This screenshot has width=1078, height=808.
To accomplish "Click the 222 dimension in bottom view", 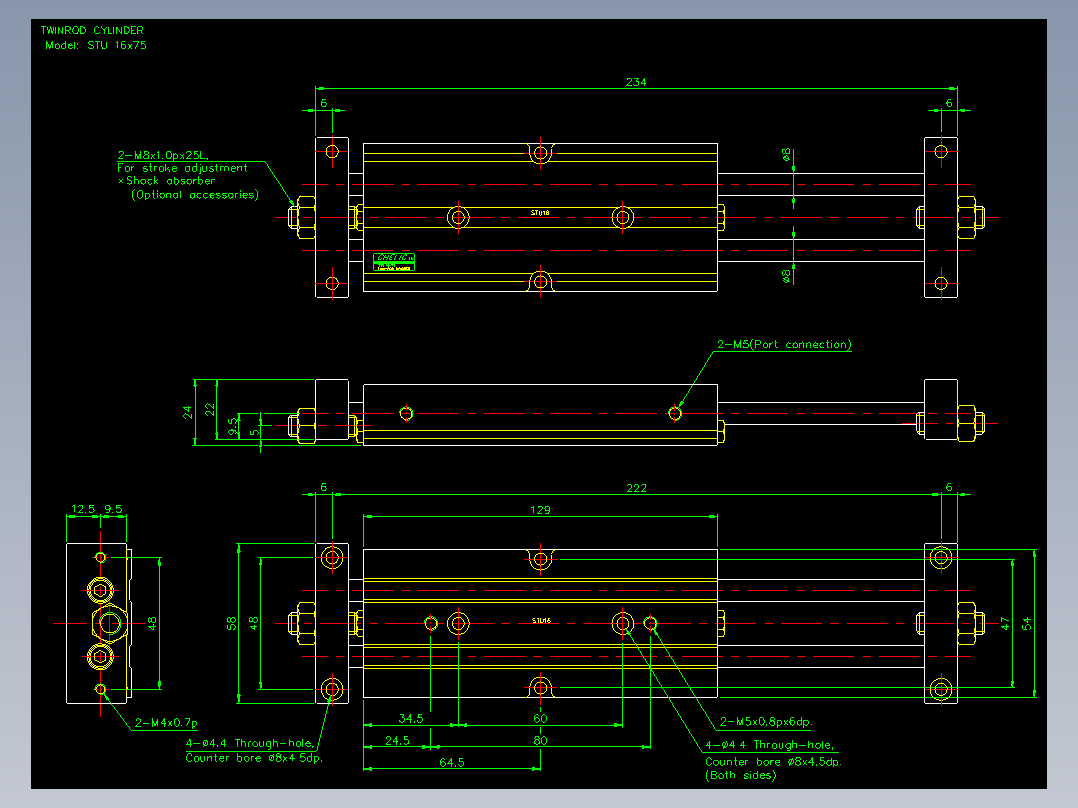I will point(636,488).
